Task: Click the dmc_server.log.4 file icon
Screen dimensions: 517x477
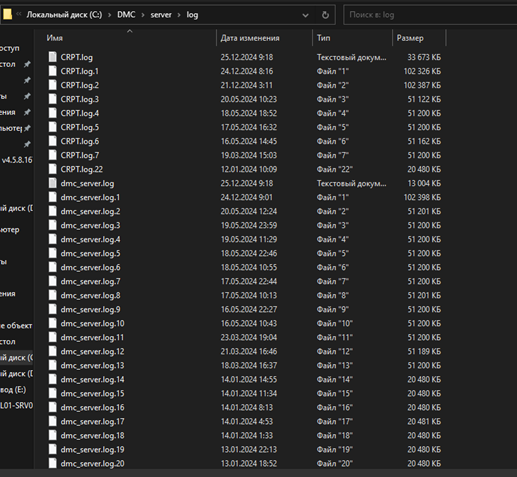Action: [52, 239]
